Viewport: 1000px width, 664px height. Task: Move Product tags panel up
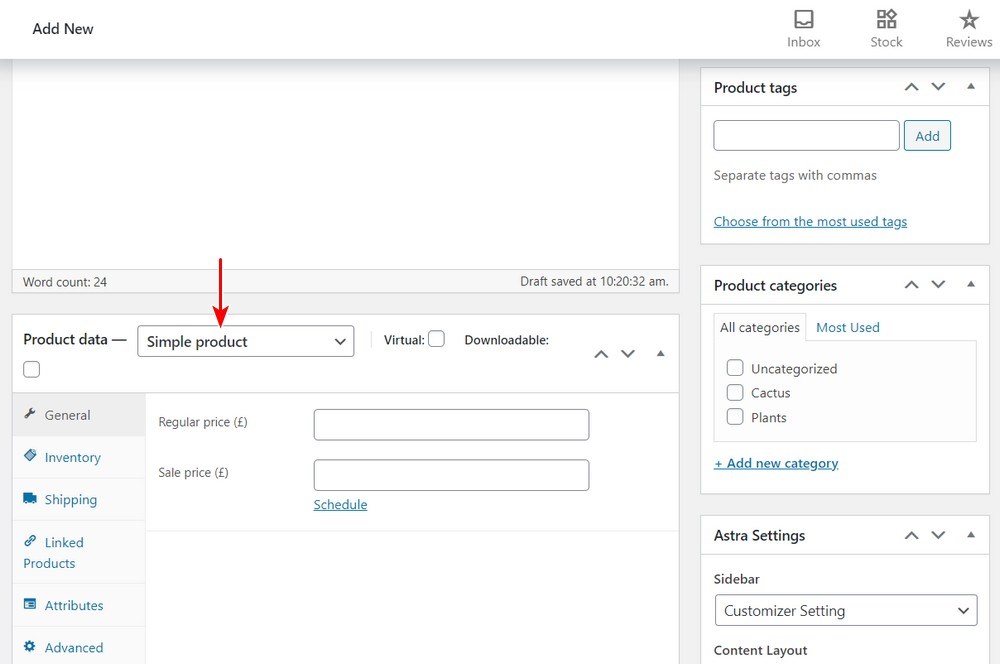tap(911, 87)
